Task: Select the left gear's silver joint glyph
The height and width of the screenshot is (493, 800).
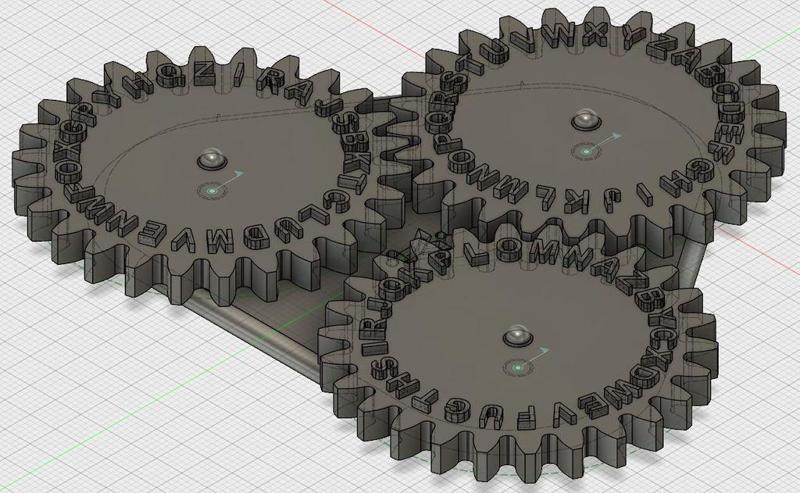Action: tap(212, 159)
